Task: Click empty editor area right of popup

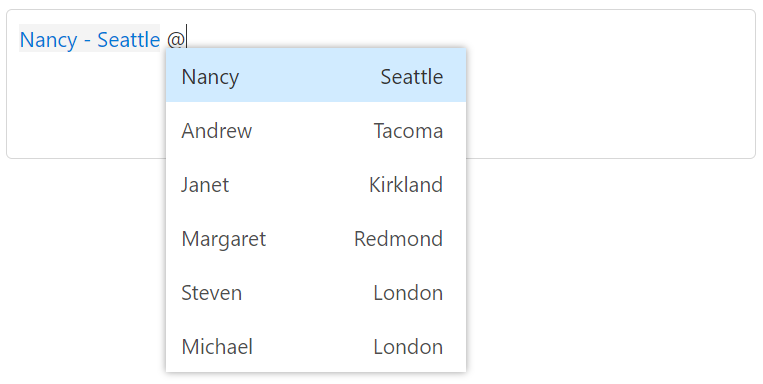Action: pos(608,97)
